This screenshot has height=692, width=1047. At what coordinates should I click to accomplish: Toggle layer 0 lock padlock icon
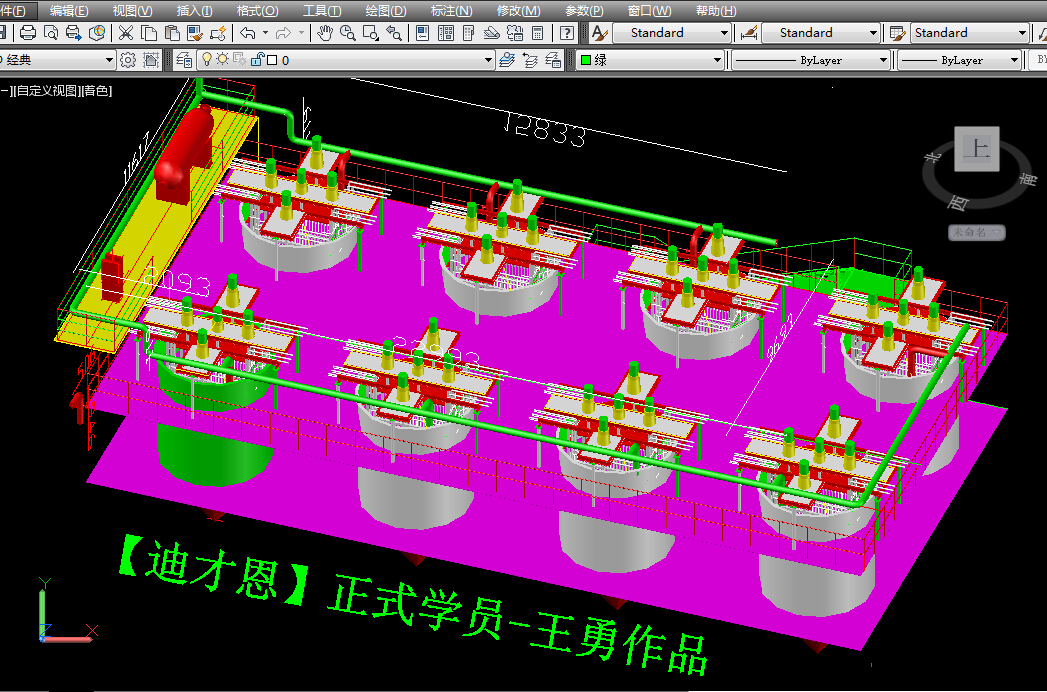point(256,60)
